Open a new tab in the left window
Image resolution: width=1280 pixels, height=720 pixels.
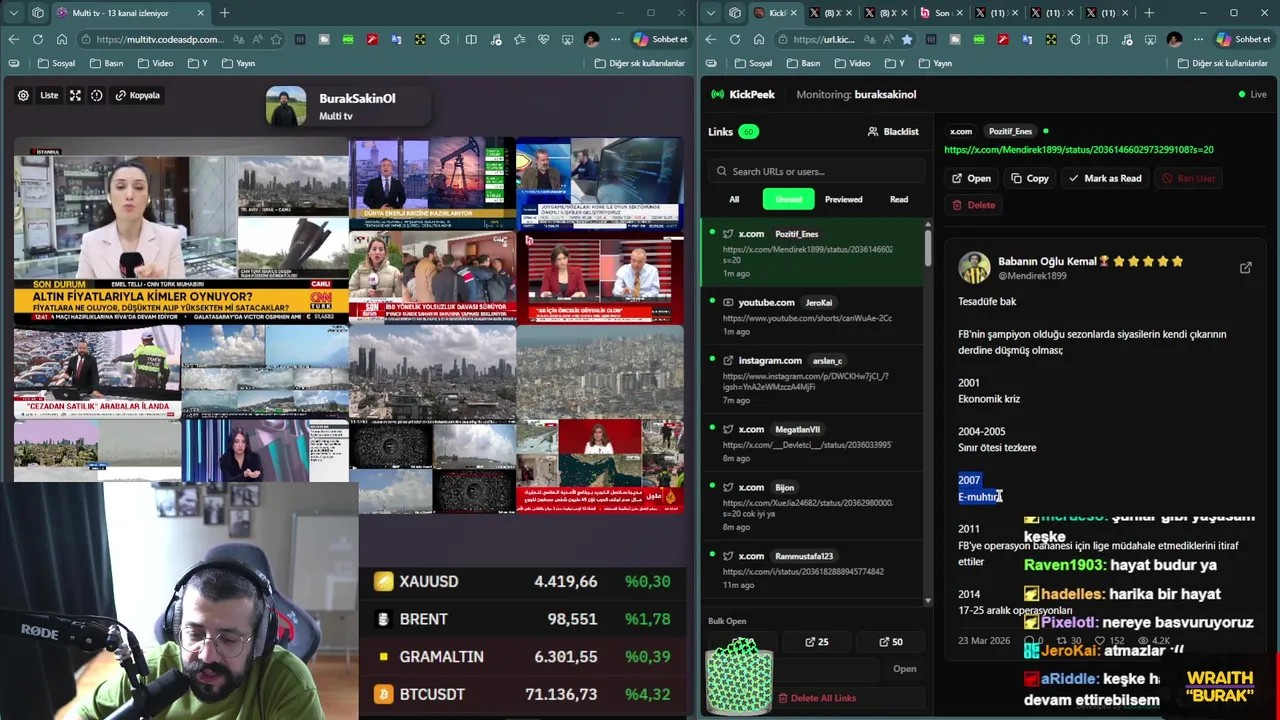(x=224, y=13)
